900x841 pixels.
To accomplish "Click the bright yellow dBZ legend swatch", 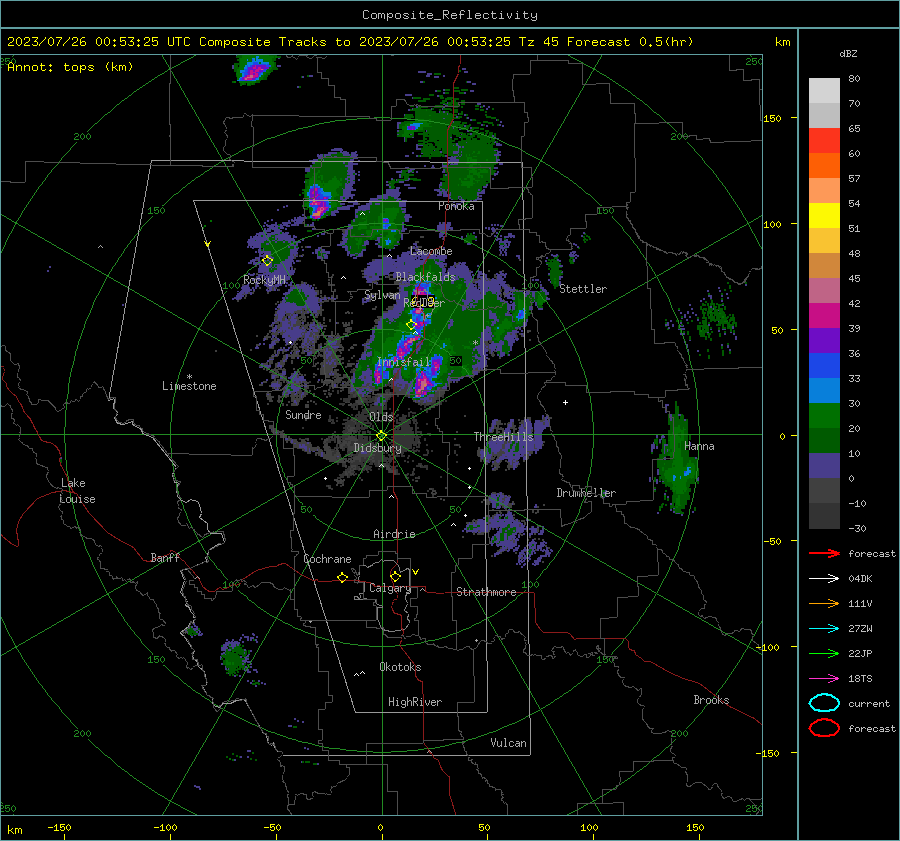I will (x=824, y=216).
